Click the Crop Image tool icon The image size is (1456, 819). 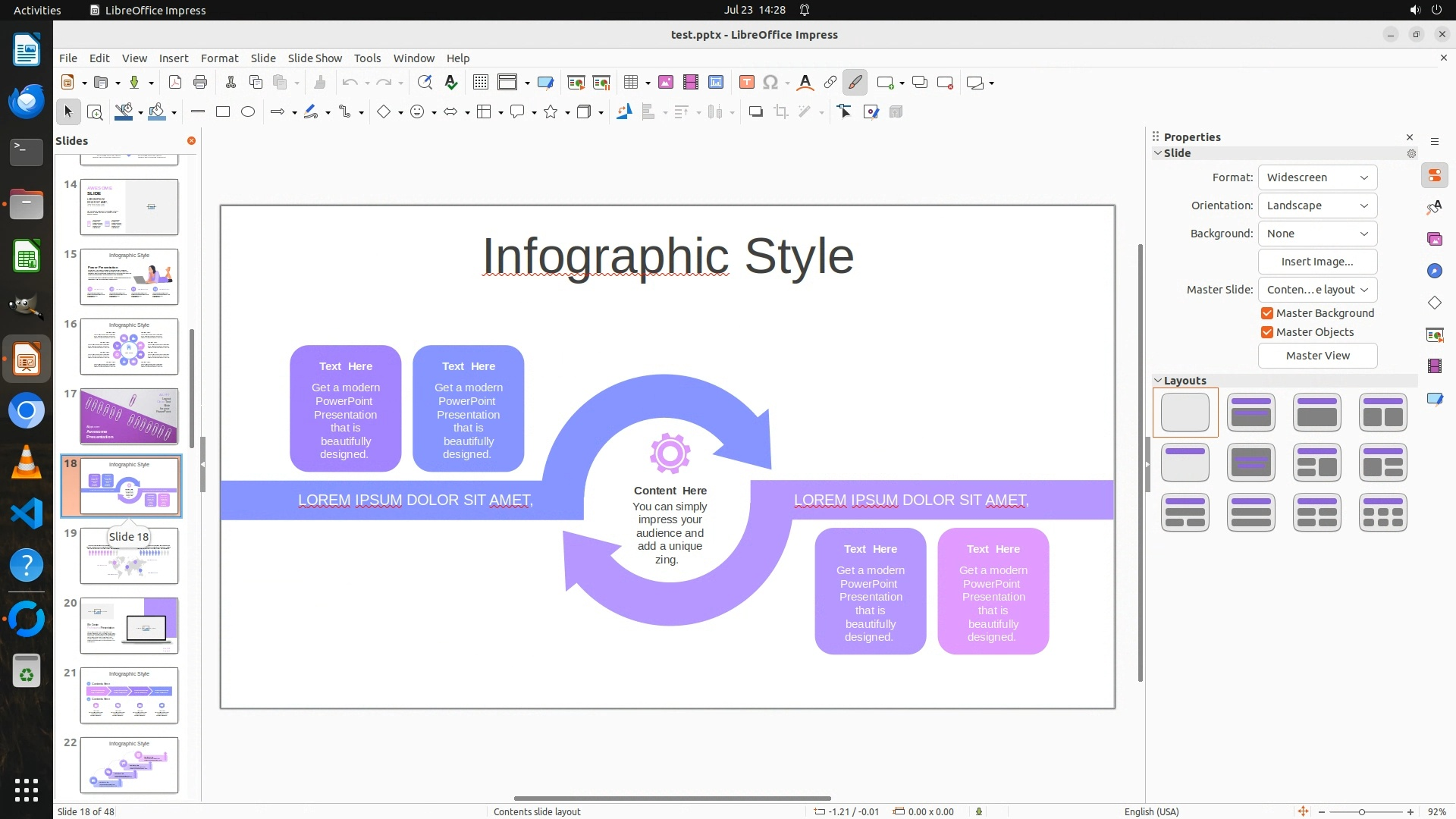[781, 112]
